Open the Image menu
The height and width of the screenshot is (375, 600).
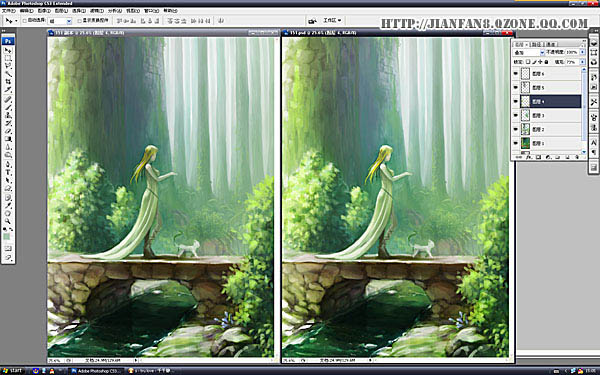pyautogui.click(x=44, y=11)
